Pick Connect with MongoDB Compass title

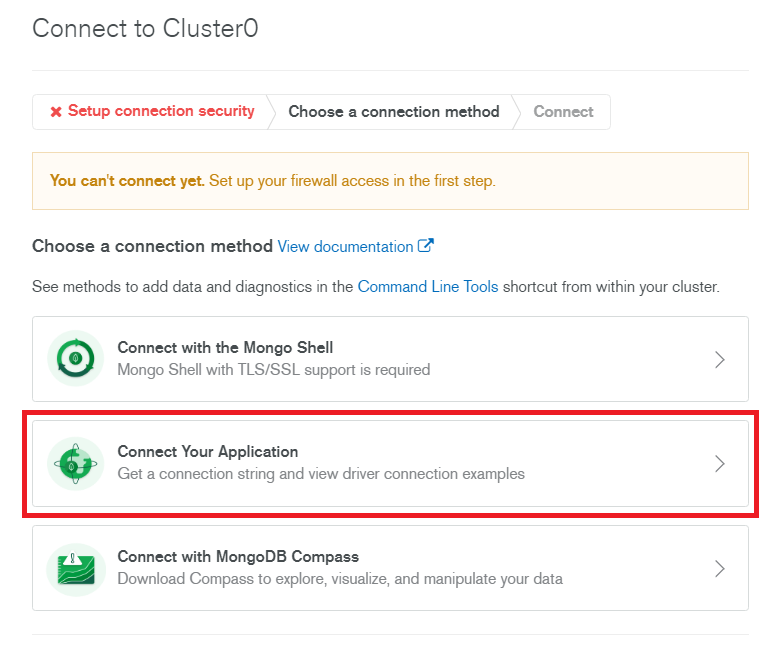point(238,556)
